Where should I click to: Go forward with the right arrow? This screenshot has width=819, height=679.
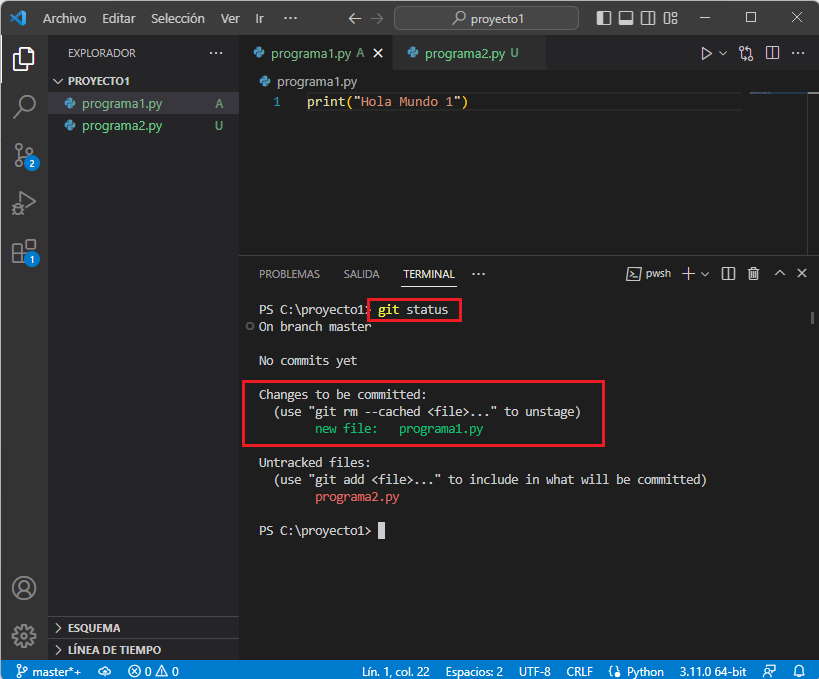377,19
